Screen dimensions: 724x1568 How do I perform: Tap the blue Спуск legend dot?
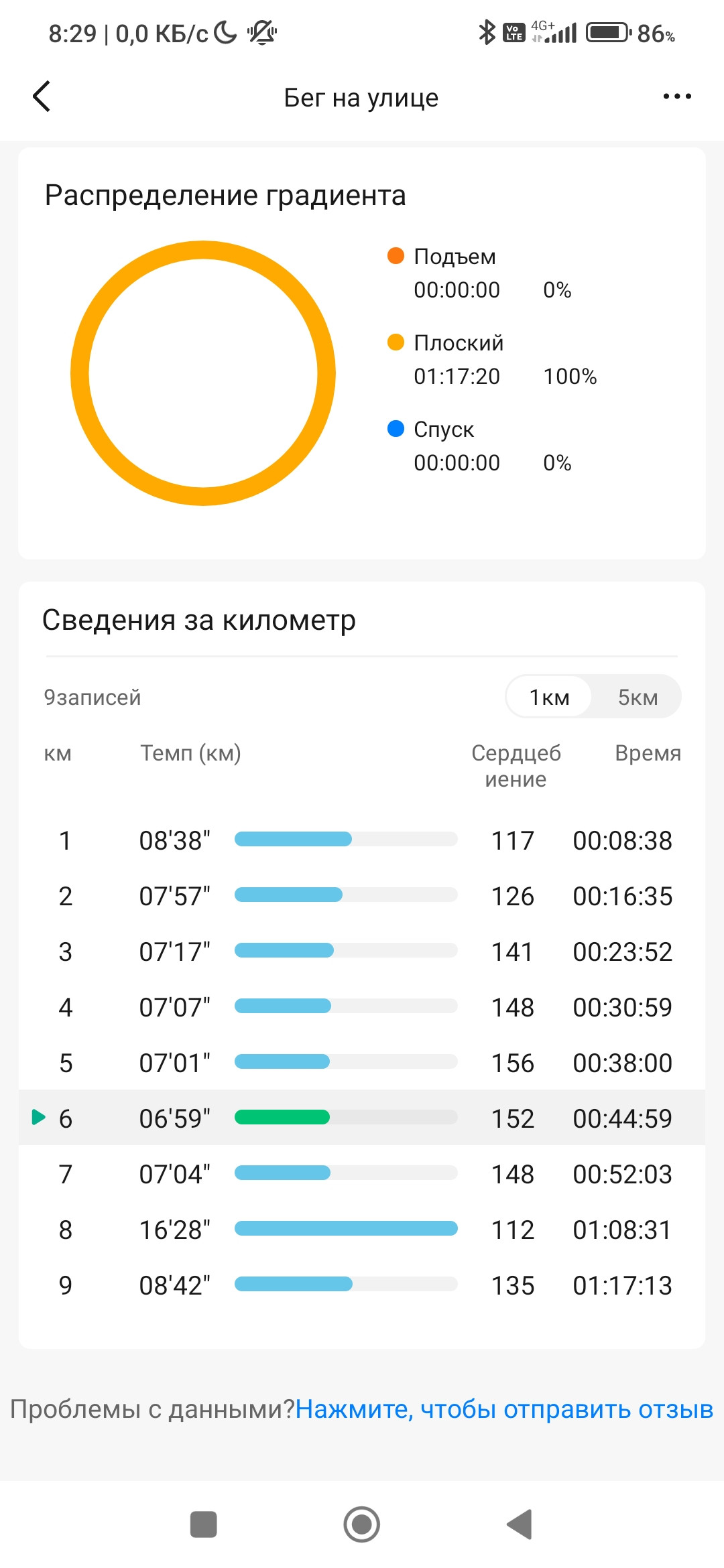point(396,429)
